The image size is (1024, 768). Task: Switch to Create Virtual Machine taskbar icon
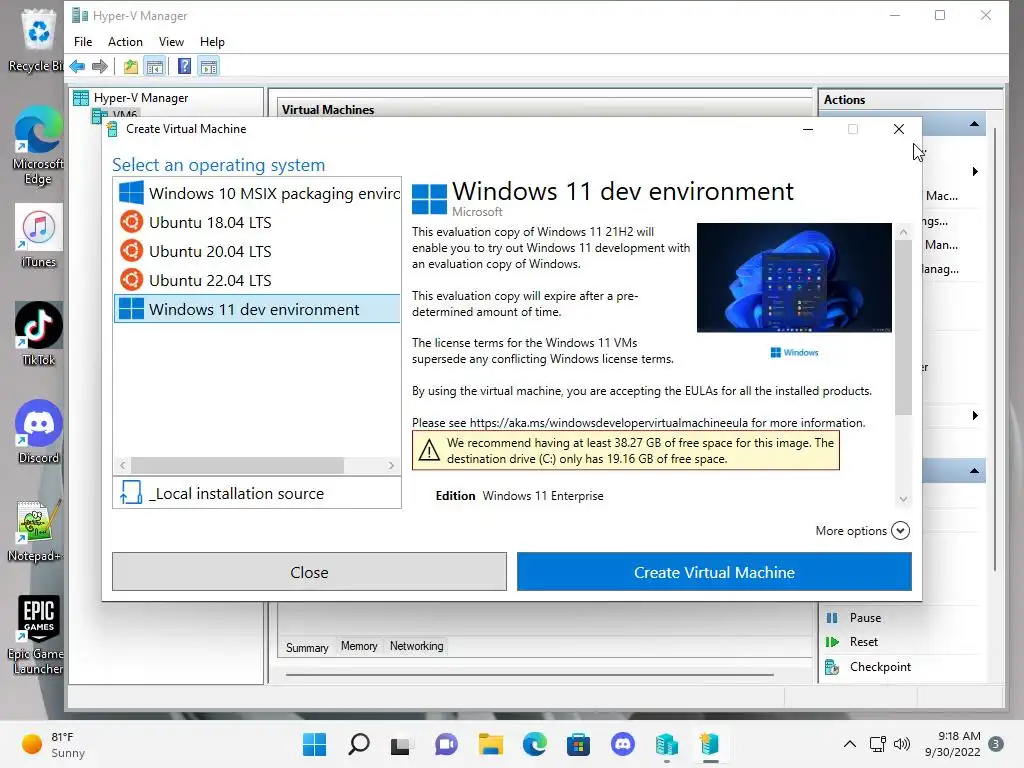tap(710, 744)
